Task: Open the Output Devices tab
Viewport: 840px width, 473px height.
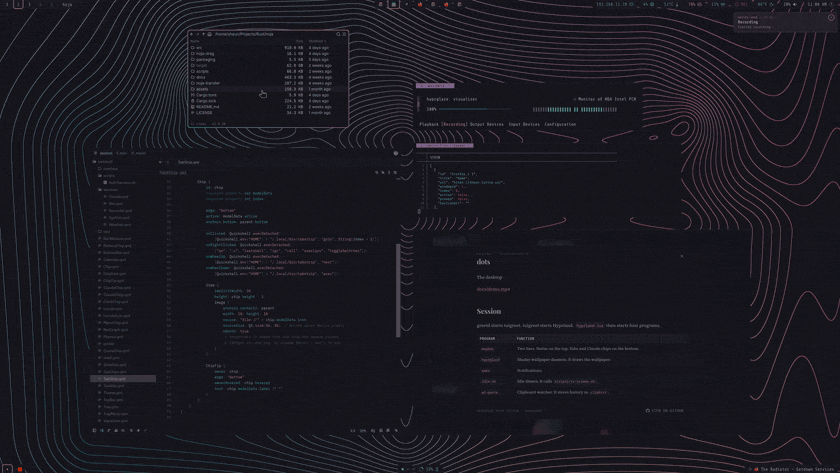Action: pos(486,124)
